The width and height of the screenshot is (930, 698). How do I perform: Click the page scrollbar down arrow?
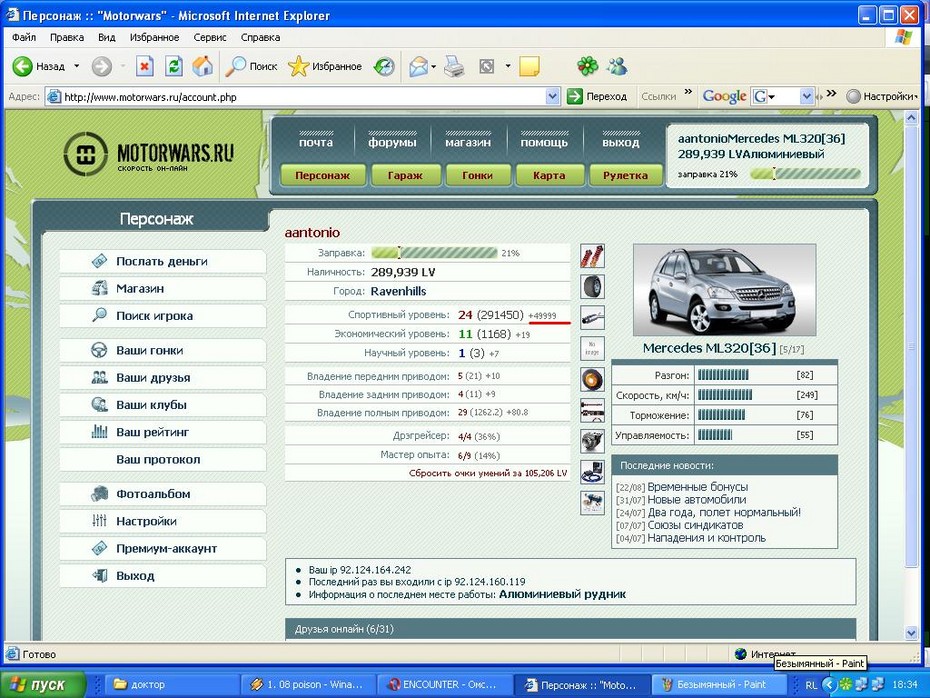tap(912, 633)
